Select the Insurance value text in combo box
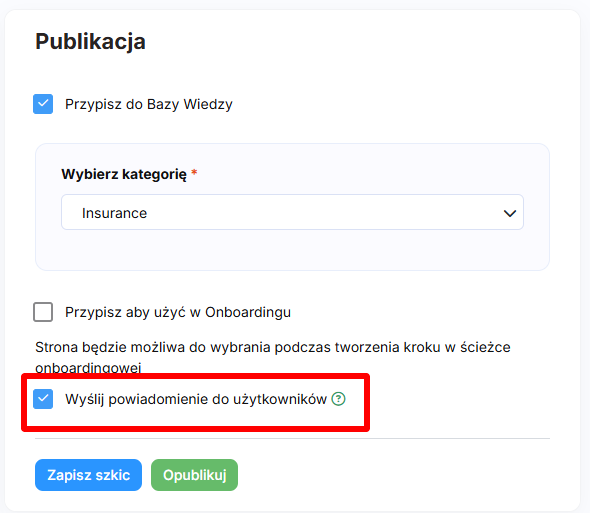This screenshot has width=590, height=513. point(114,213)
